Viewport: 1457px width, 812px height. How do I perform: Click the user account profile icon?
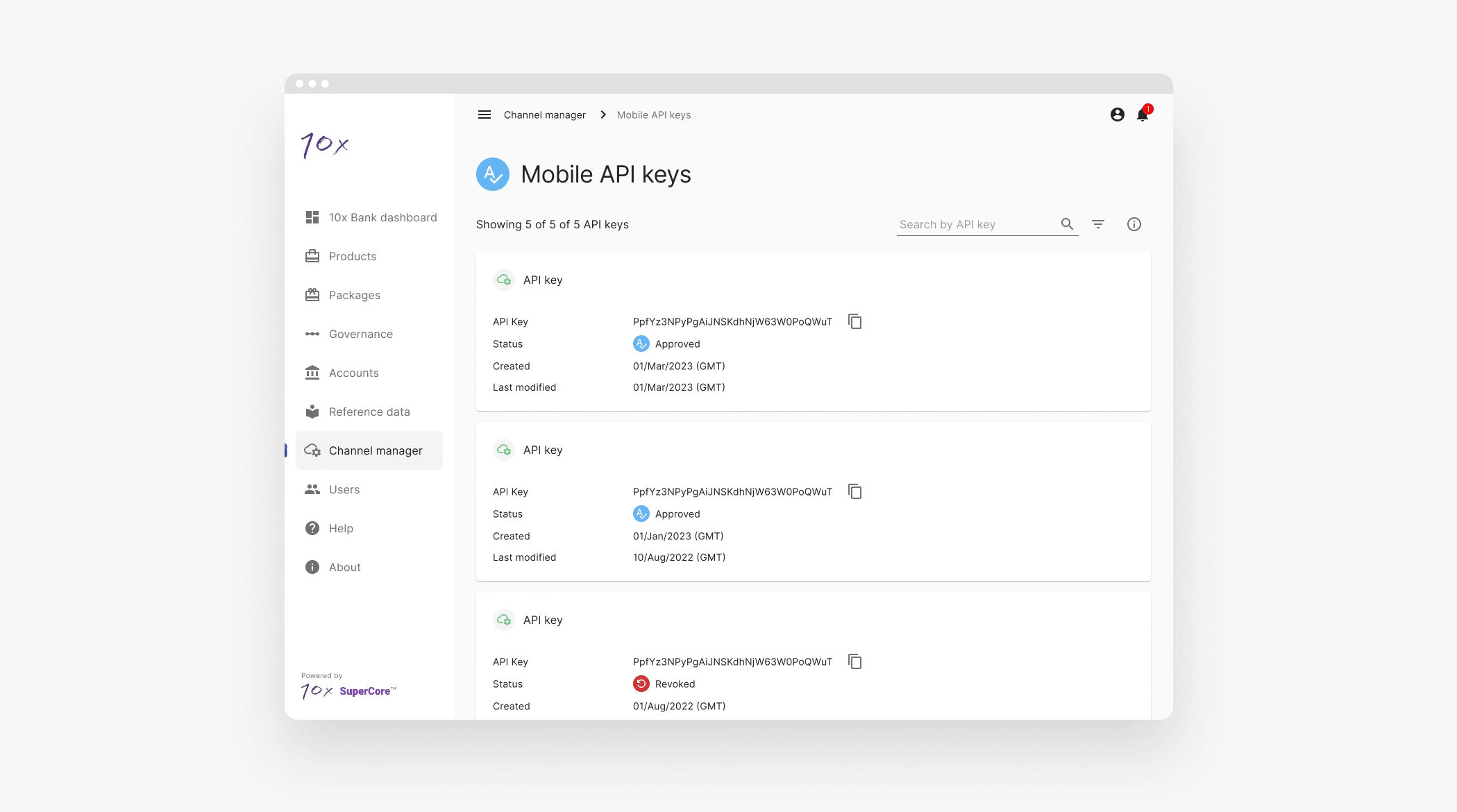point(1117,115)
